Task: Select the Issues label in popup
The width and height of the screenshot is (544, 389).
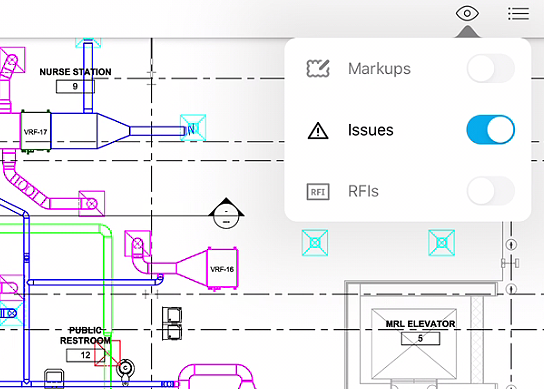Action: 371,130
